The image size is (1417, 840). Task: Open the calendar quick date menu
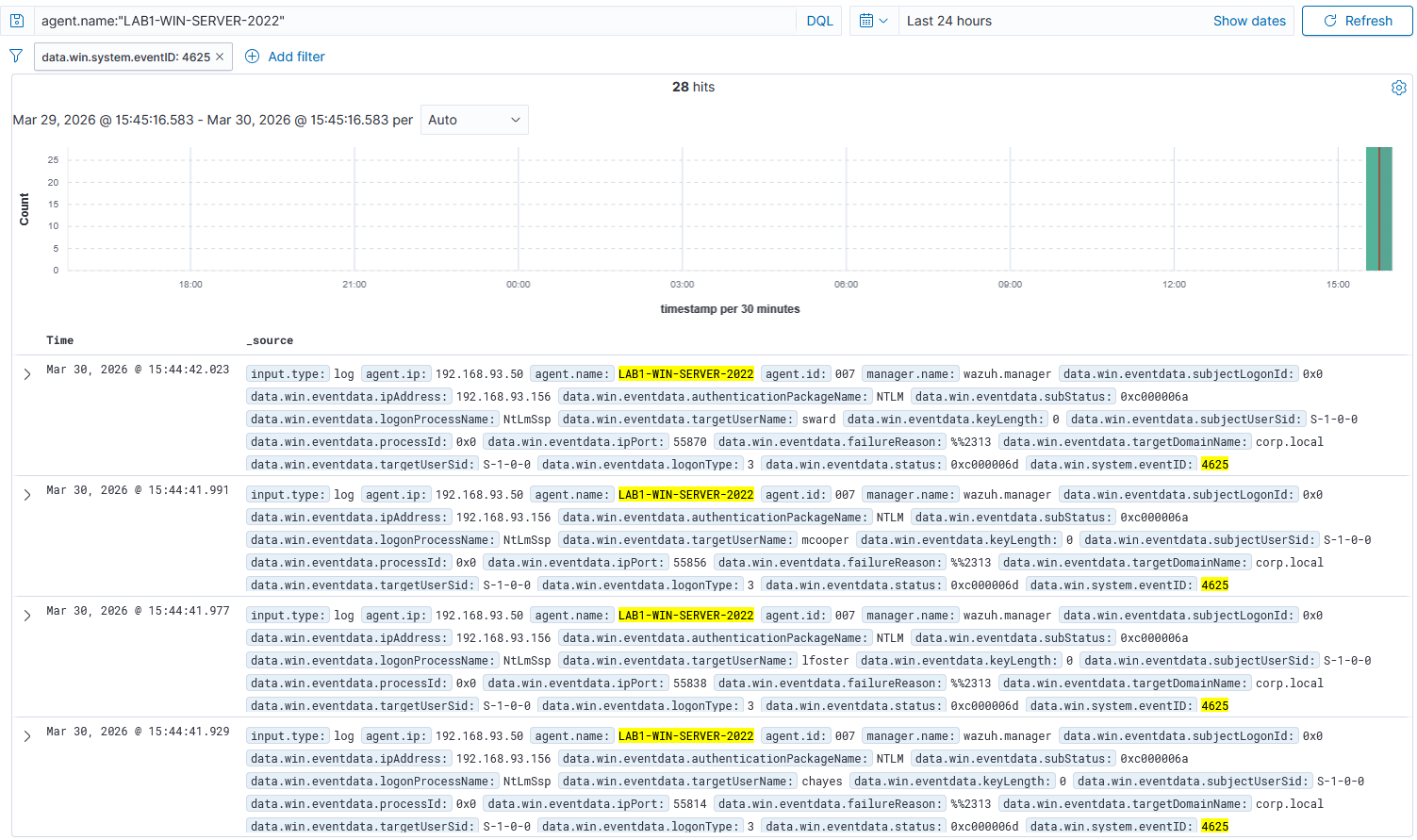click(874, 21)
